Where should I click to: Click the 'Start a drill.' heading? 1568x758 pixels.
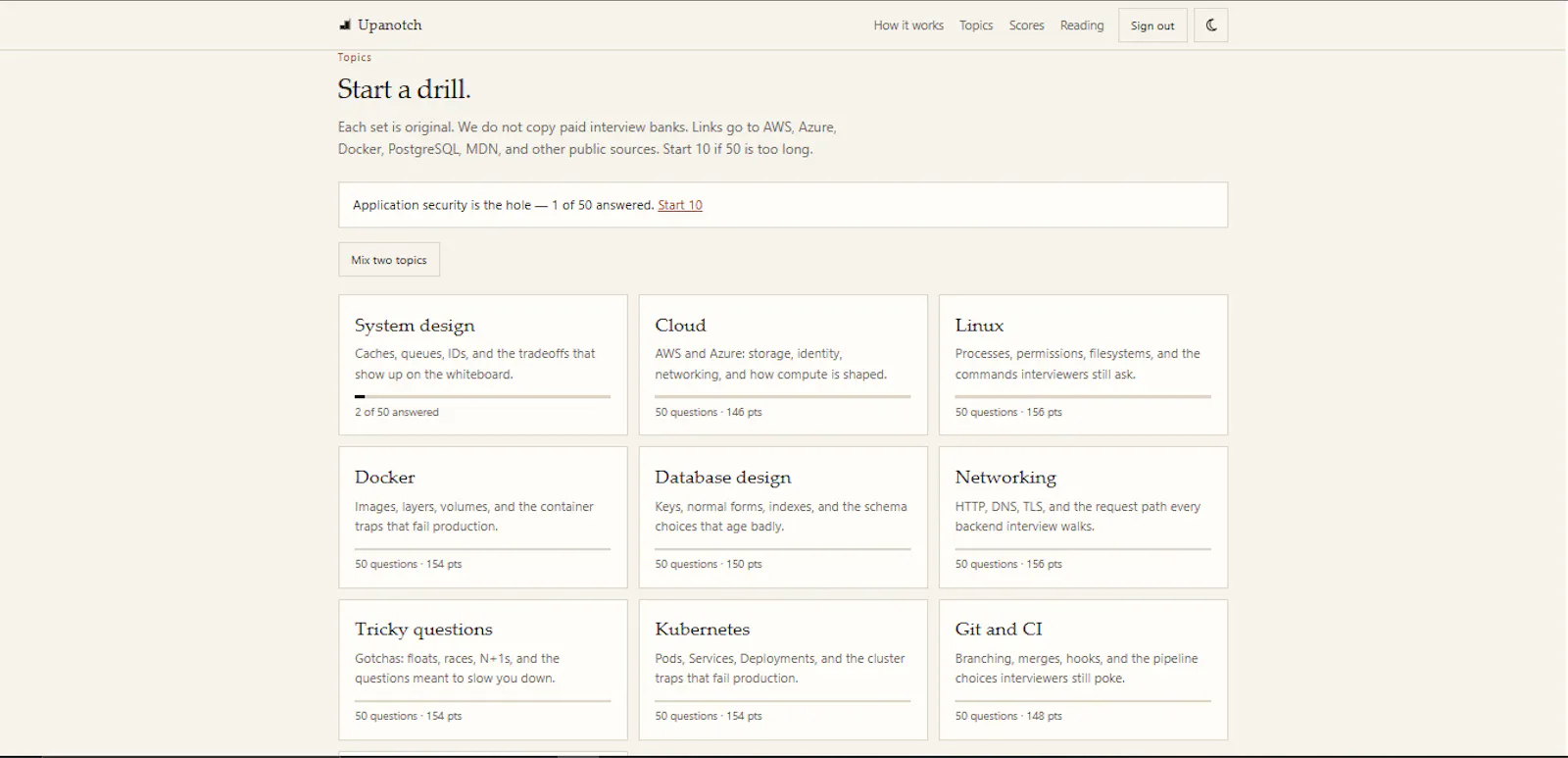(404, 89)
